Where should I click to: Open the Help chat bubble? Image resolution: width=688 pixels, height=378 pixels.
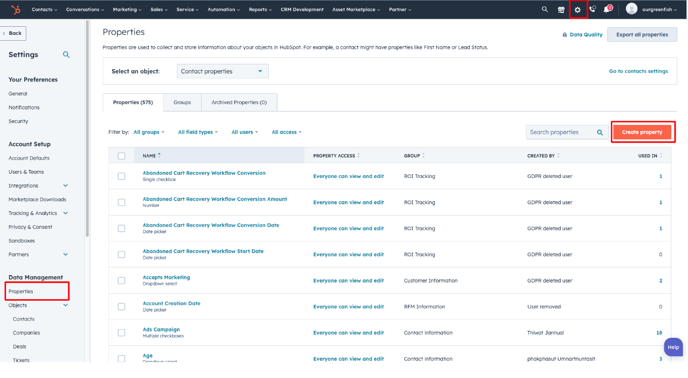[673, 347]
